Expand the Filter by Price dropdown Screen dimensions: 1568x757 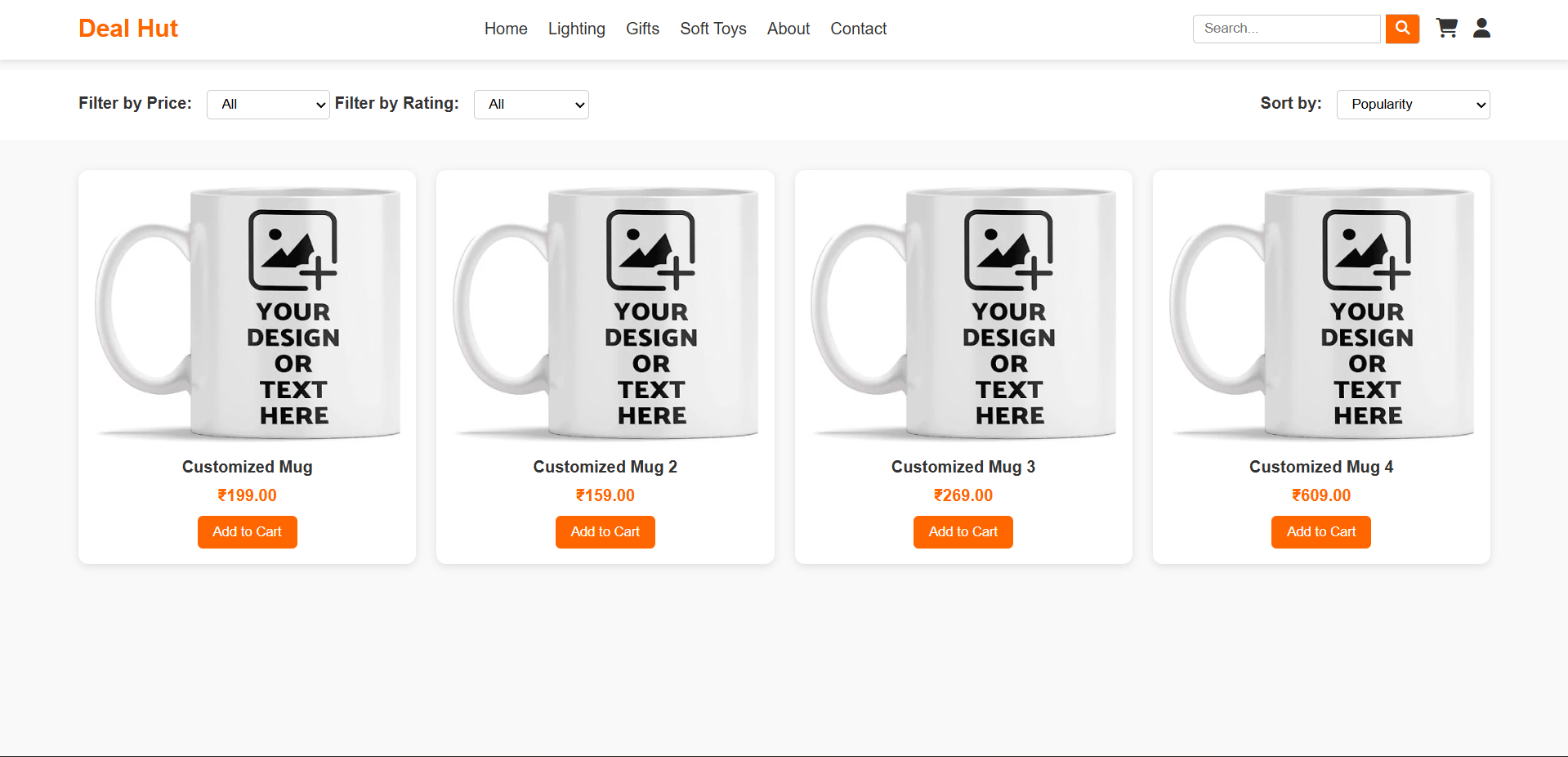pos(268,105)
